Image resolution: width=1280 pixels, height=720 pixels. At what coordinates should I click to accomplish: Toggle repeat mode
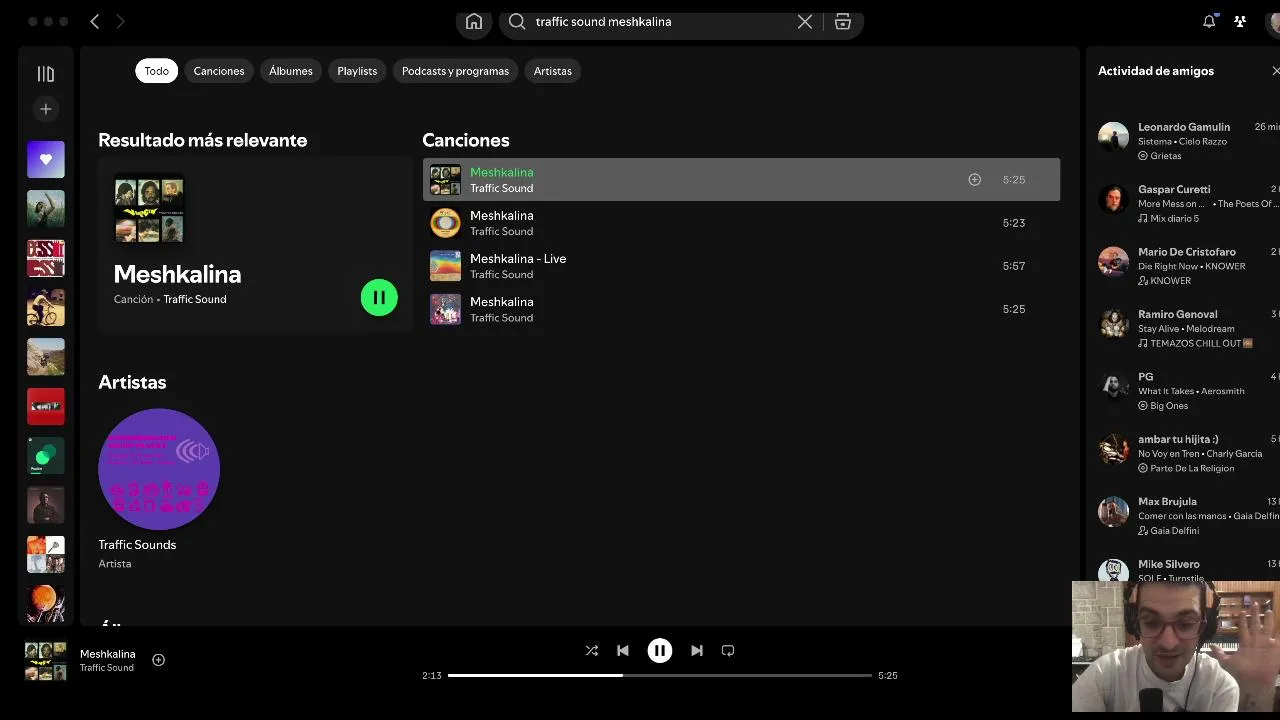(728, 651)
